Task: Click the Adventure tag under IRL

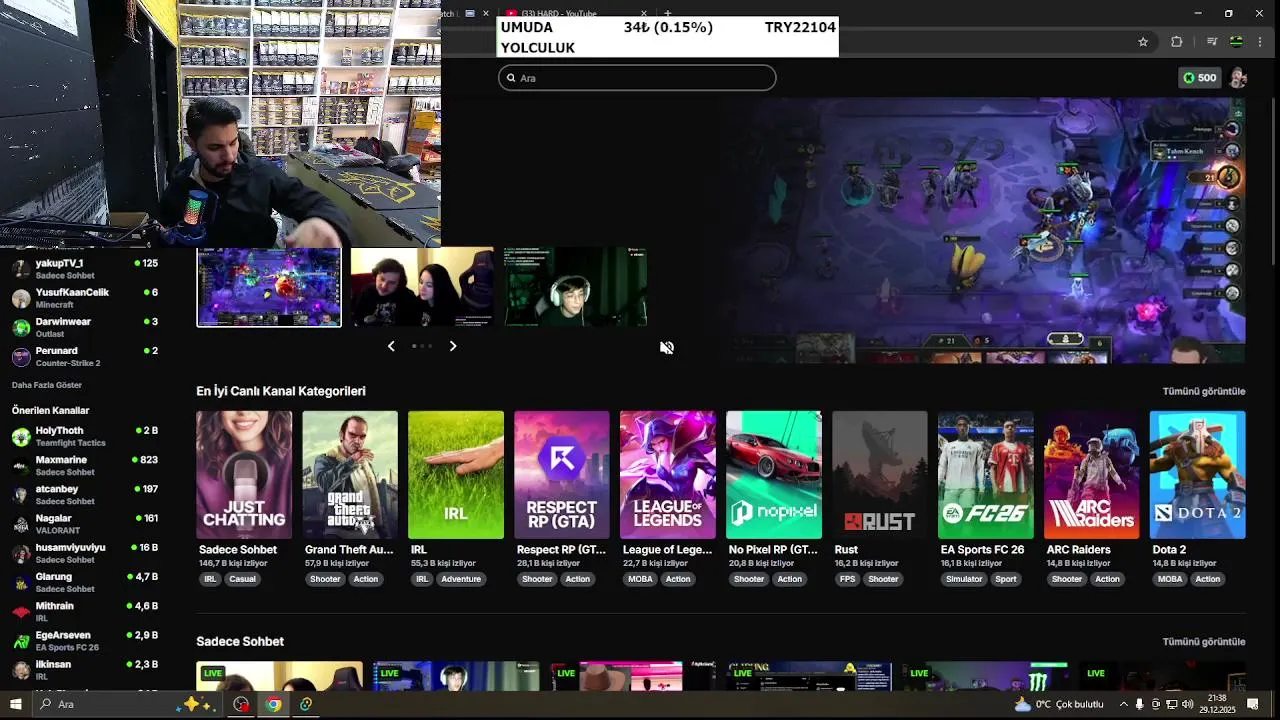Action: click(x=461, y=579)
